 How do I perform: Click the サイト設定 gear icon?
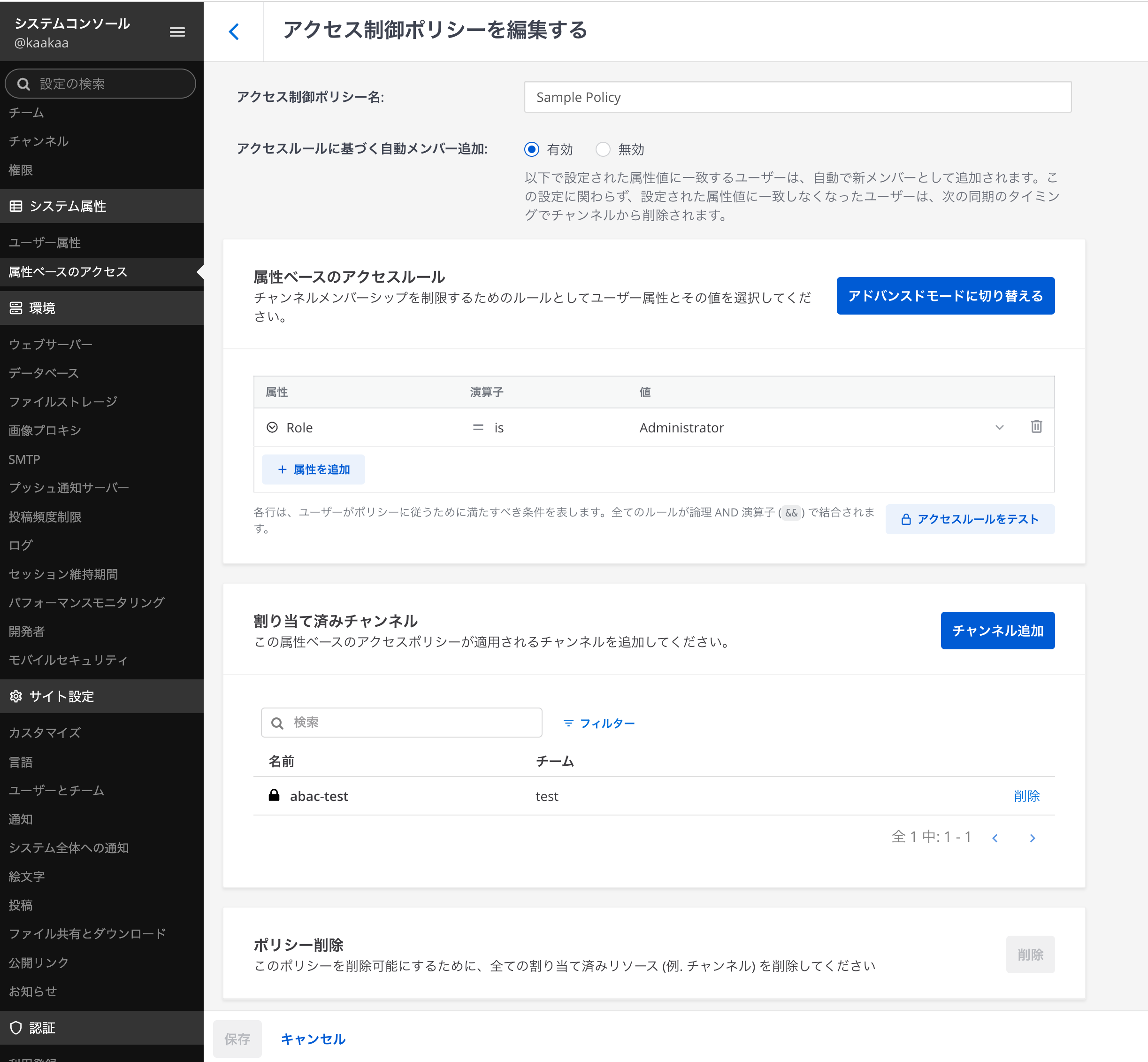tap(16, 697)
